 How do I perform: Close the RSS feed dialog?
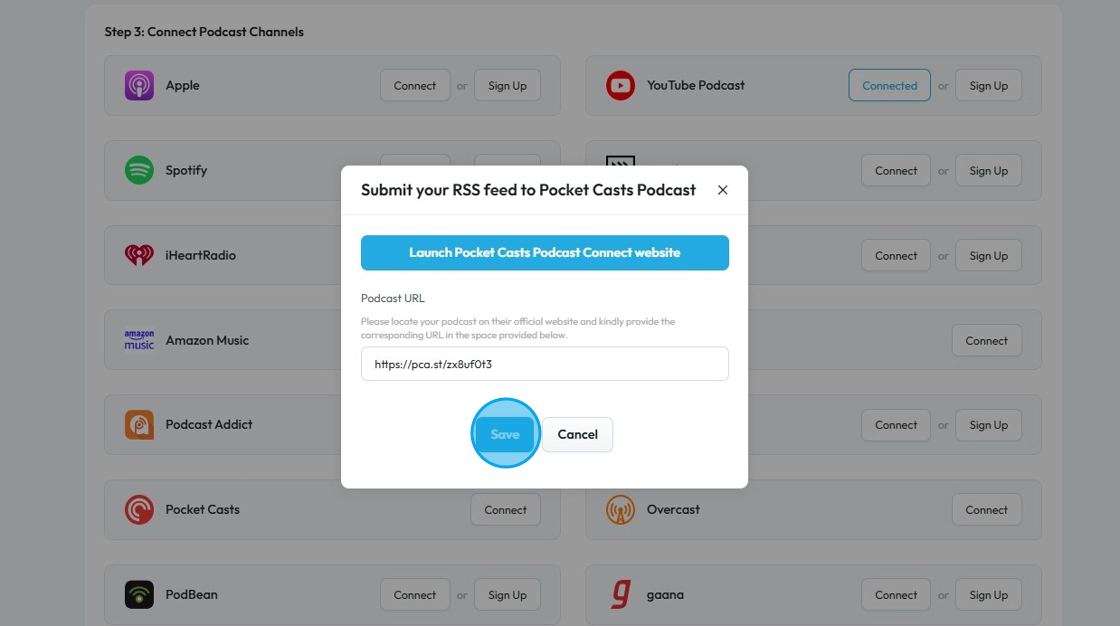pos(723,190)
